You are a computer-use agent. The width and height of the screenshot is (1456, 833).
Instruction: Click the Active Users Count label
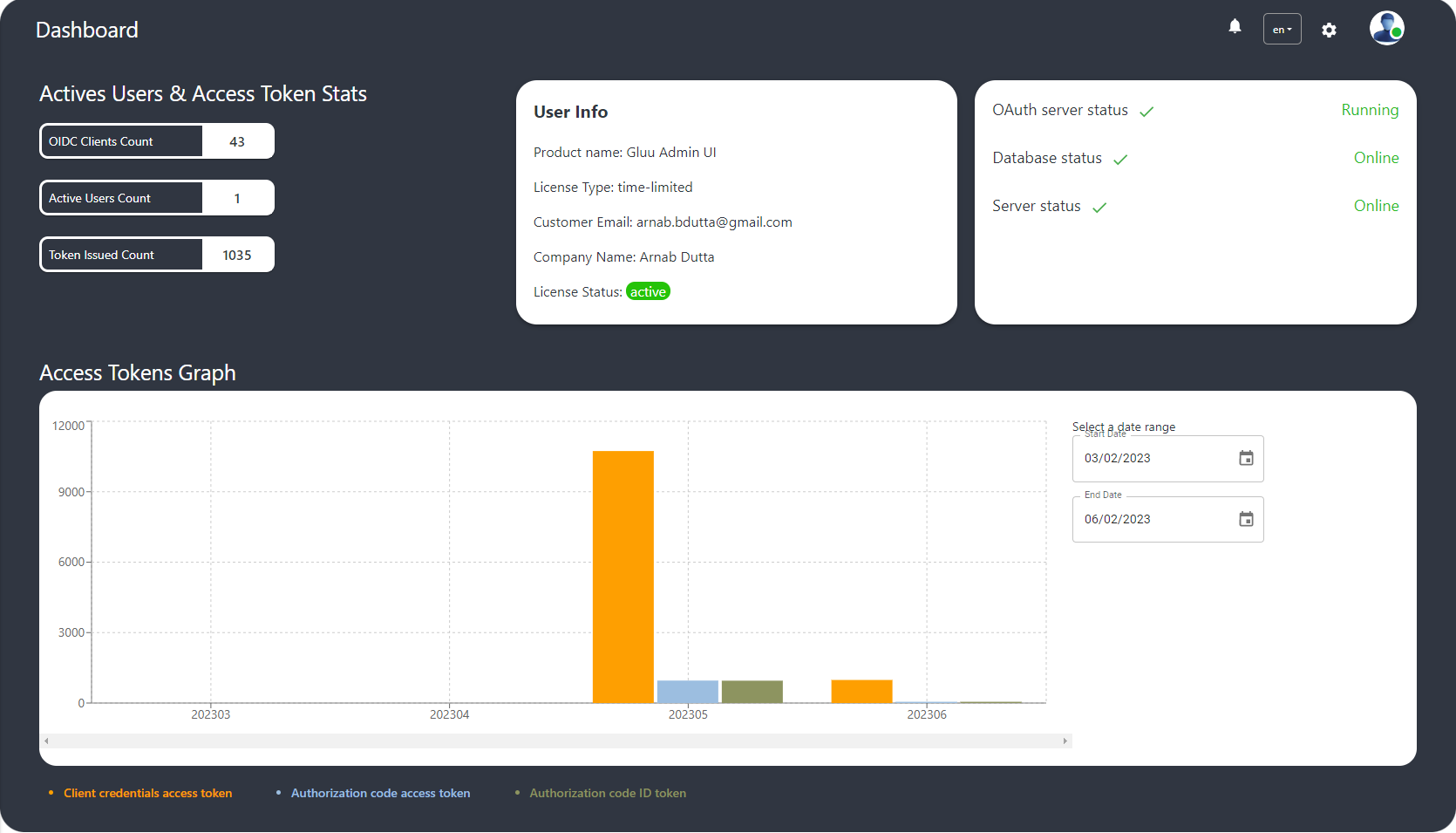point(99,198)
